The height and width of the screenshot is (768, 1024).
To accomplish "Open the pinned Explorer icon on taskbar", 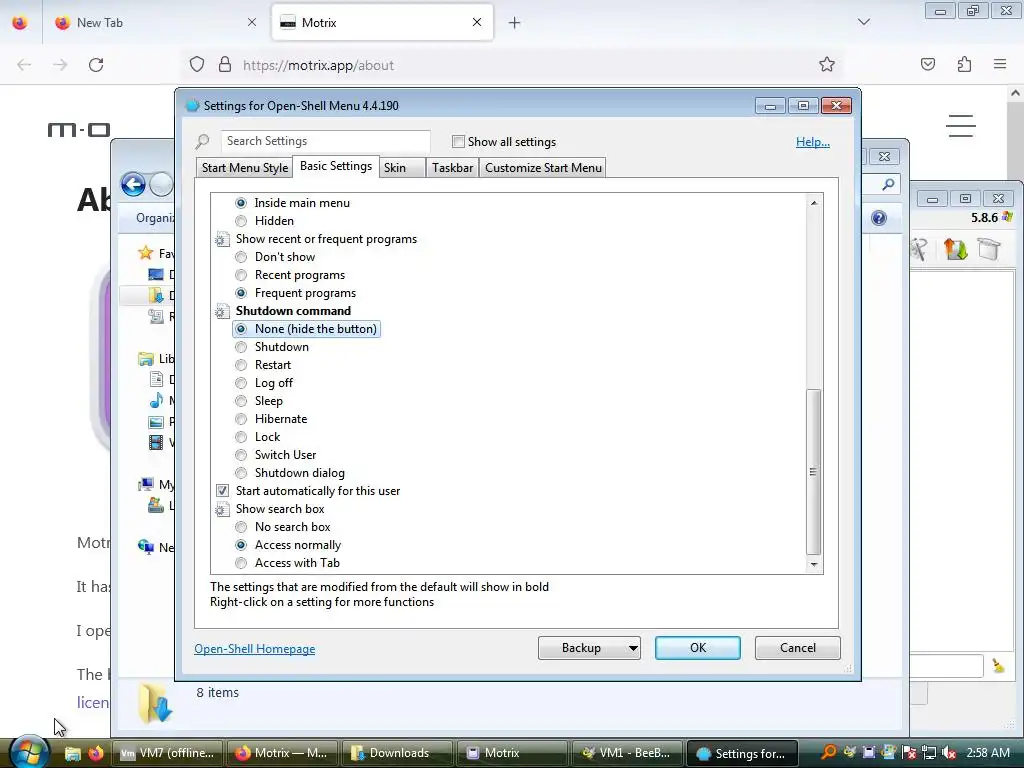I will click(72, 754).
